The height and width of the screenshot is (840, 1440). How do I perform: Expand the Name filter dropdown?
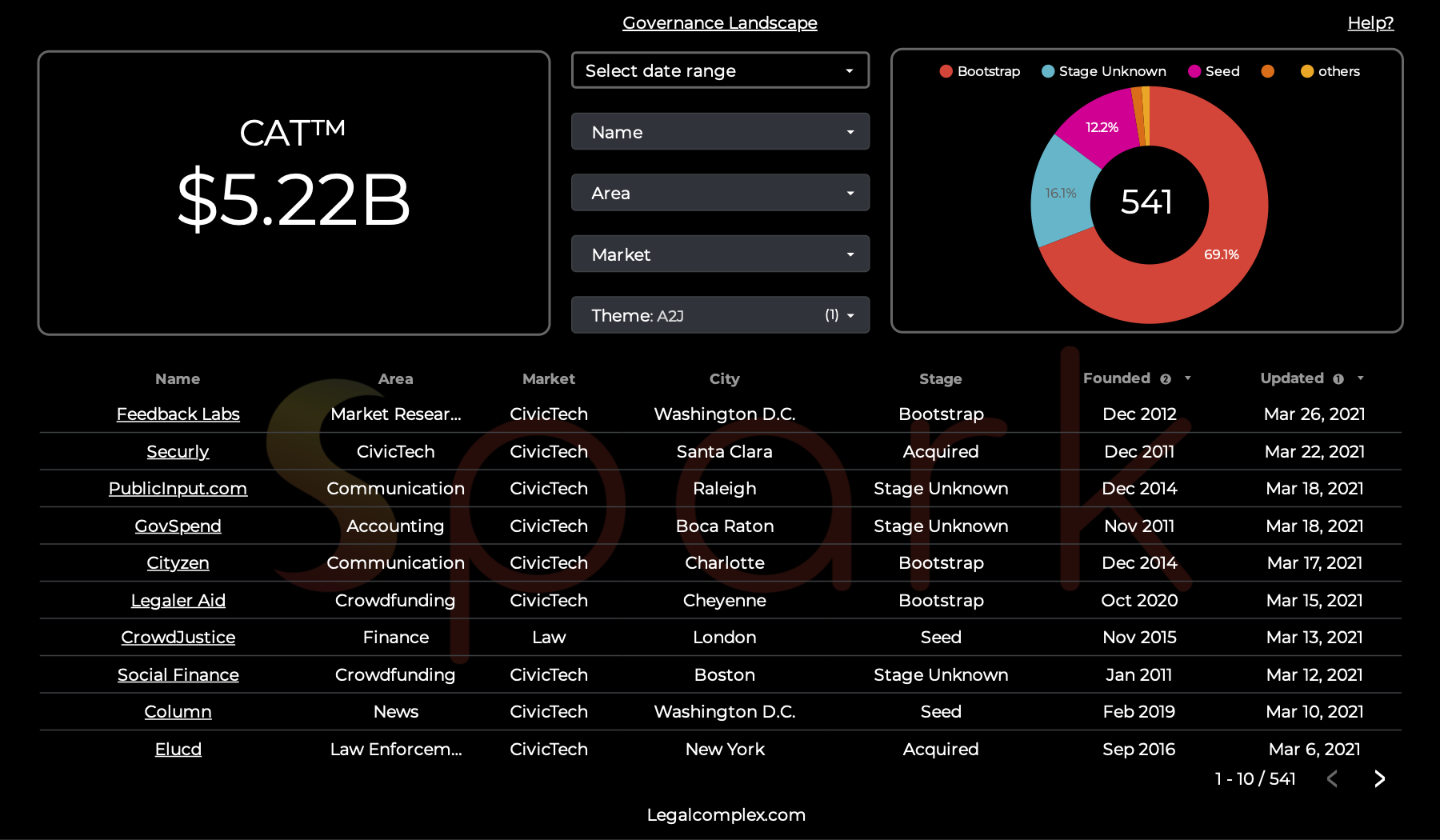tap(720, 132)
